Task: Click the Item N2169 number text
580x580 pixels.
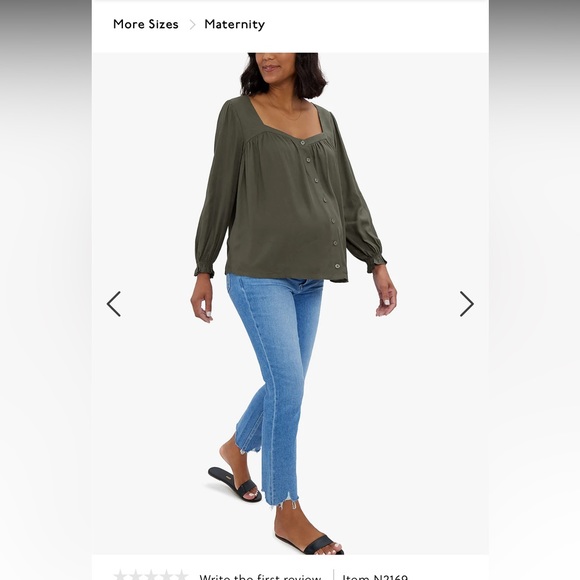Action: [375, 577]
